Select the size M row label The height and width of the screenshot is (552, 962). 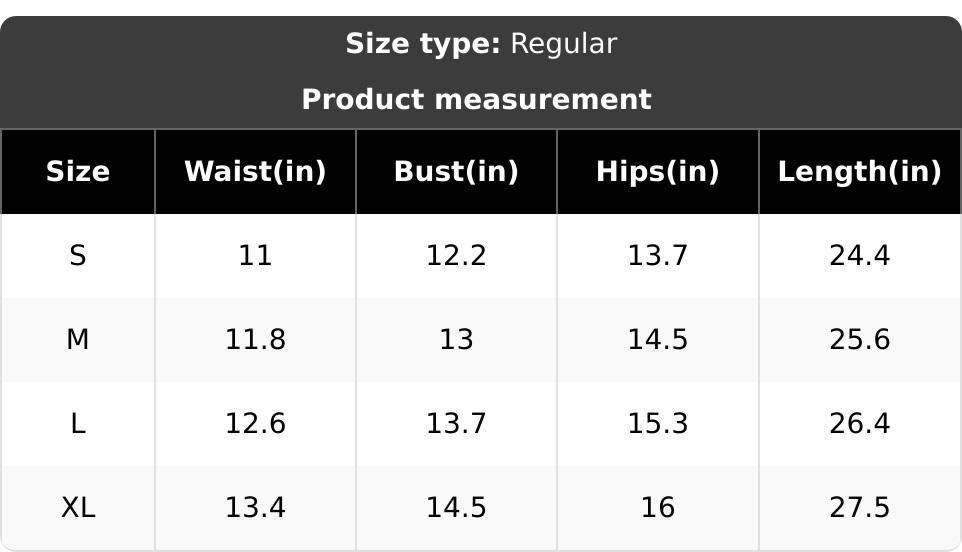tap(78, 340)
